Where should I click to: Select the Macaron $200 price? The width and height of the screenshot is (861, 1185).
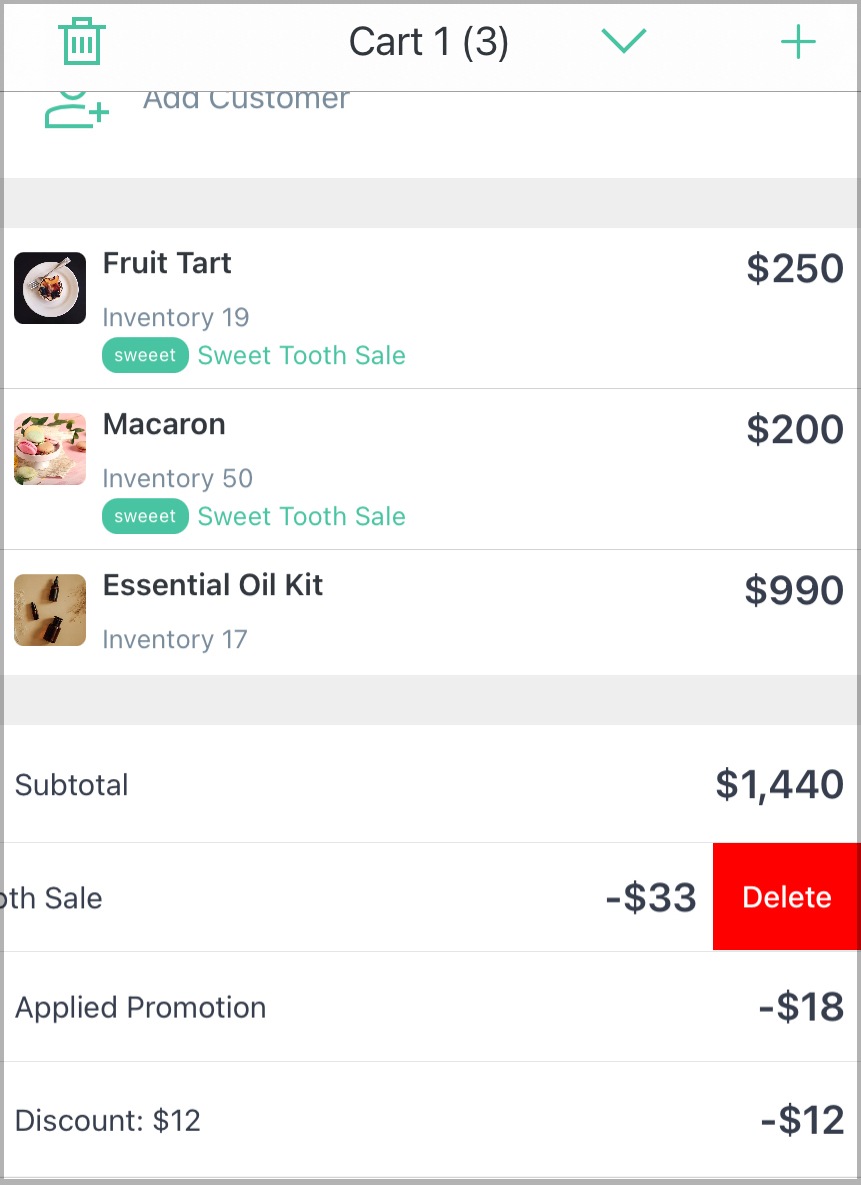[x=795, y=429]
